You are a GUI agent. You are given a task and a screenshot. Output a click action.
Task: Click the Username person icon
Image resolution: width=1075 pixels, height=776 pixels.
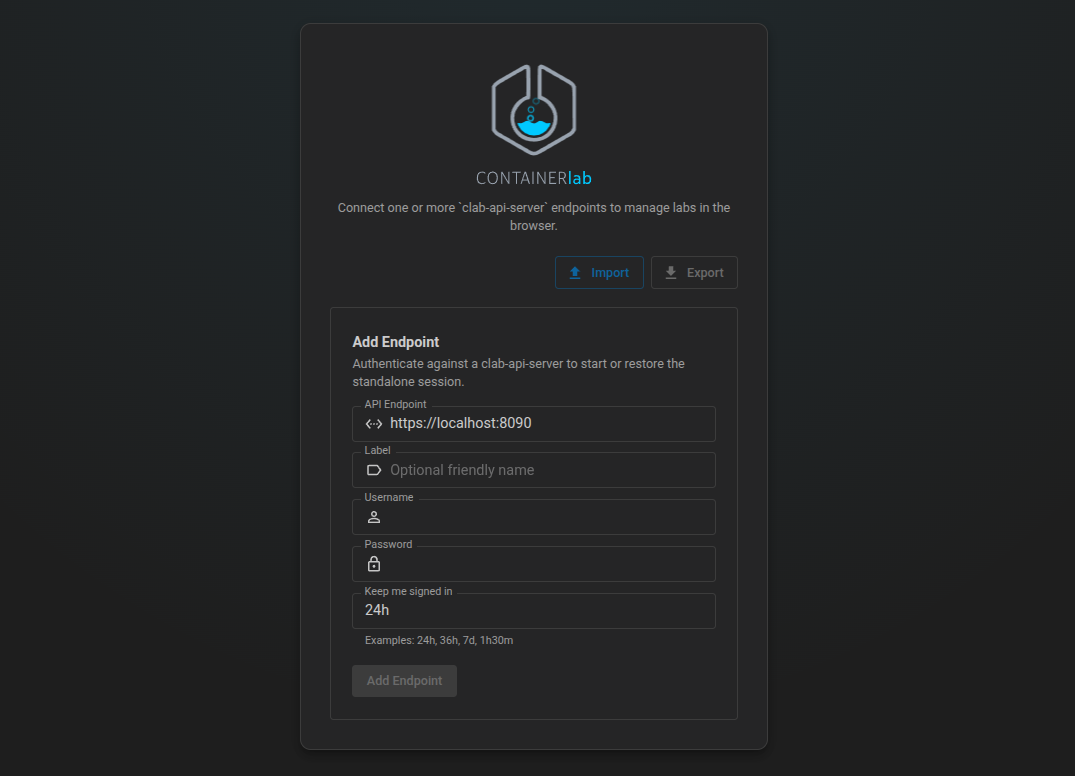374,518
